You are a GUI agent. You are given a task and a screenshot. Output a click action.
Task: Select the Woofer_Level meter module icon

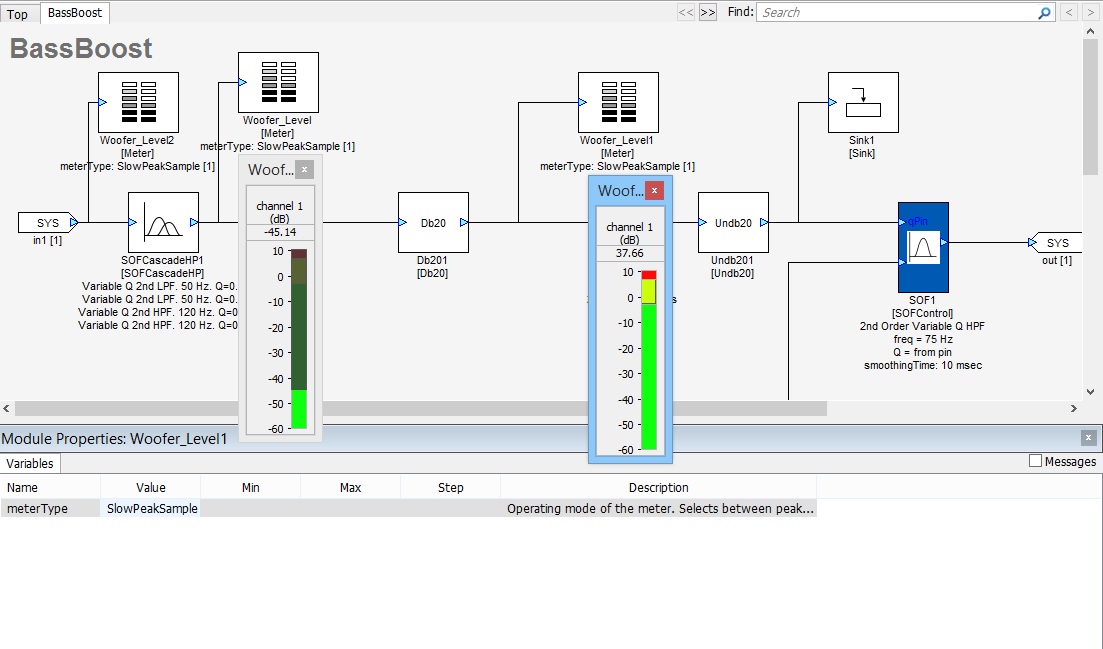click(279, 82)
